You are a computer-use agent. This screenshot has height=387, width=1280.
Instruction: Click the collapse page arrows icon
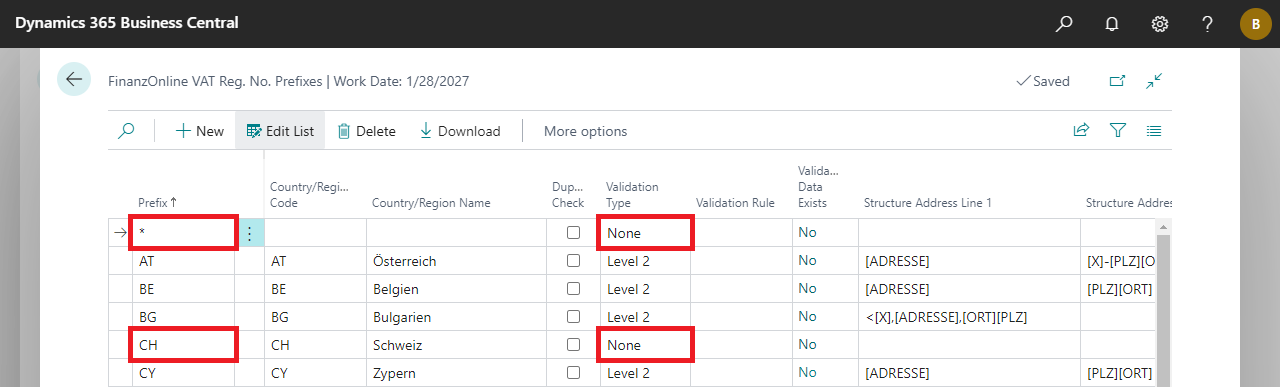tap(1155, 81)
